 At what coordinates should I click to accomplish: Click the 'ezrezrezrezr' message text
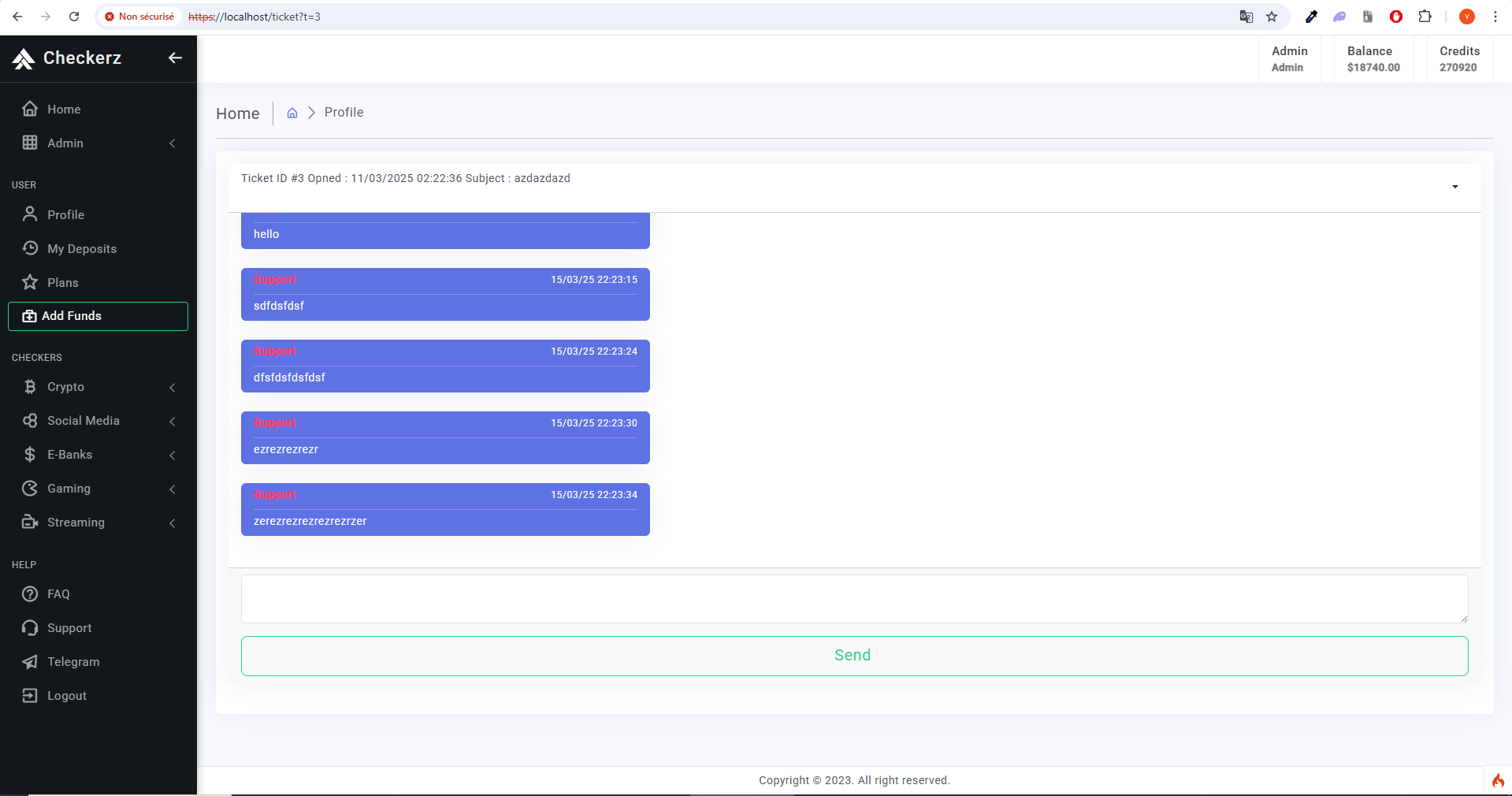tap(286, 449)
